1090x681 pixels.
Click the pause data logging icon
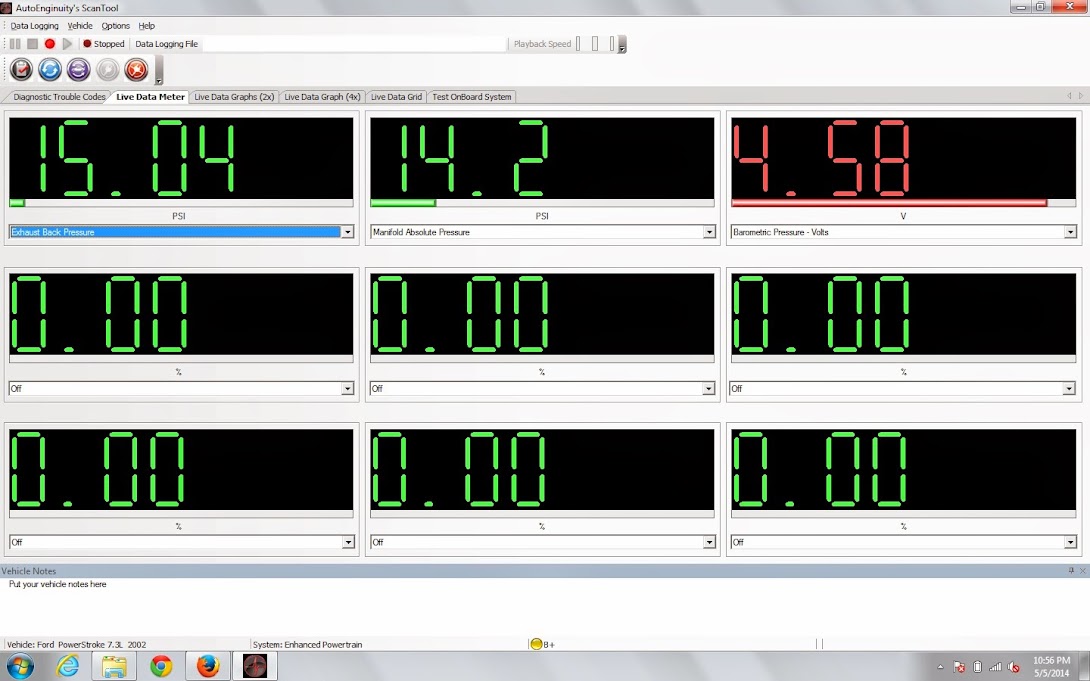[x=15, y=44]
